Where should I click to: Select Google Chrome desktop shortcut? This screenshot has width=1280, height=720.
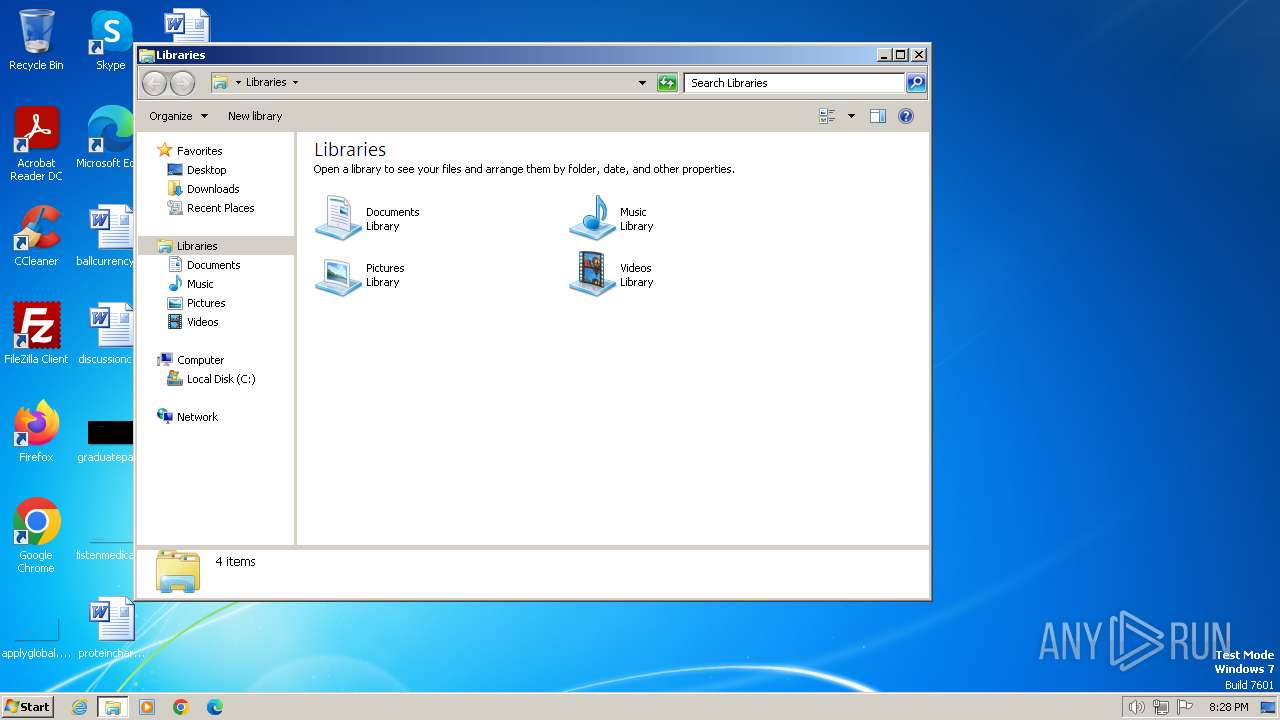coord(36,536)
